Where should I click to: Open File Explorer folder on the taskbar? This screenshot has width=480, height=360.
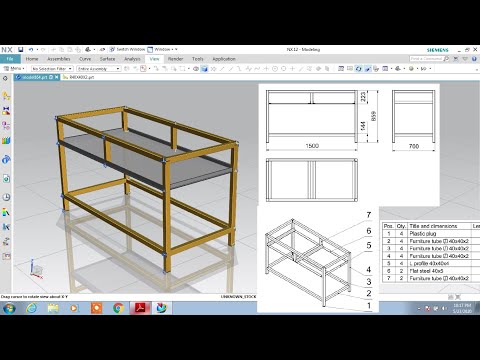(x=53, y=308)
